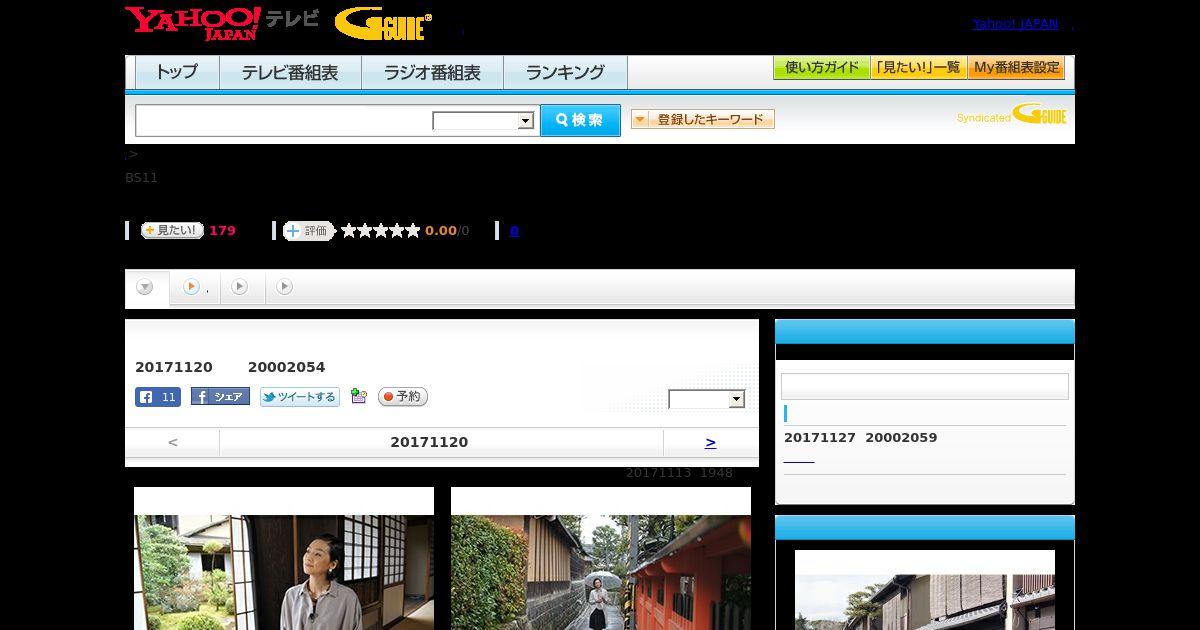Select the gray down-arrow tab
This screenshot has height=630, width=1200.
point(146,287)
